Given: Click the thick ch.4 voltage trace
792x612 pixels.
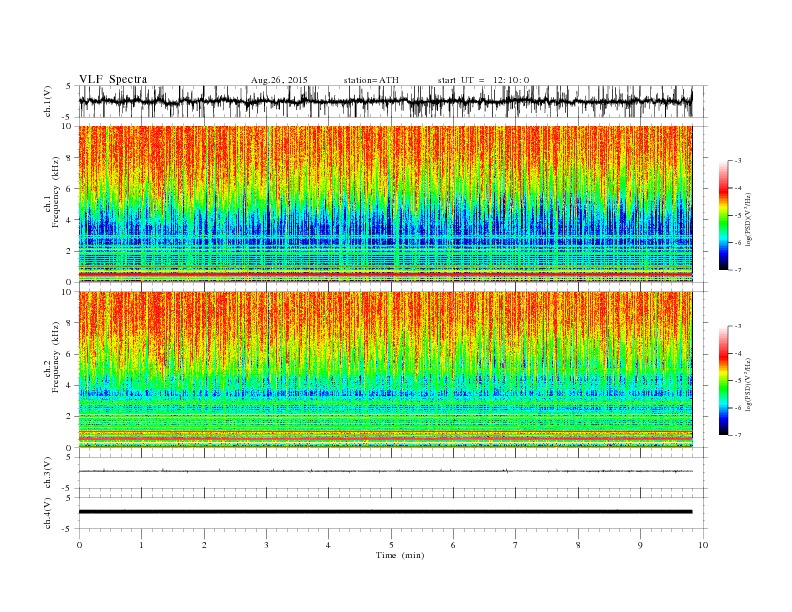Looking at the screenshot, I should 385,512.
